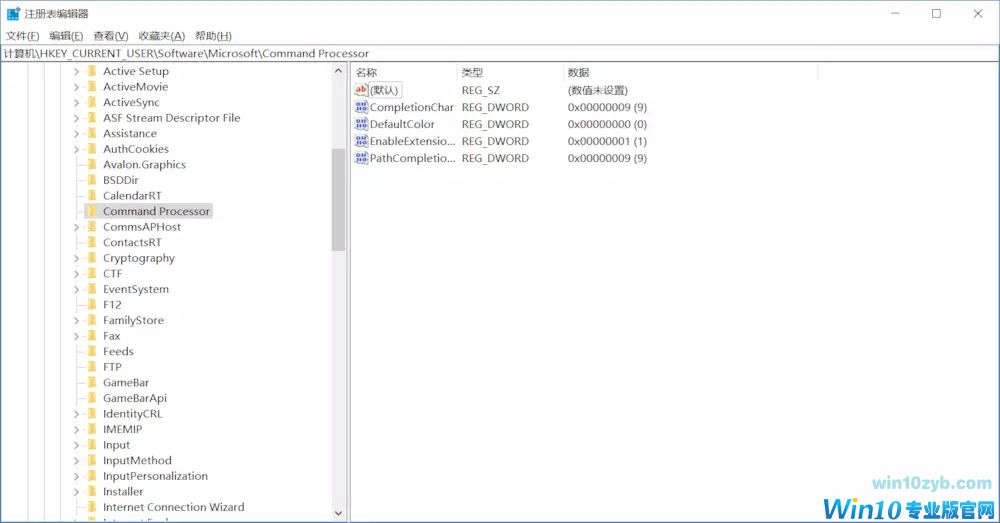Screen dimensions: 1000x523
Task: Click the (默认) string value icon
Action: pyautogui.click(x=361, y=90)
